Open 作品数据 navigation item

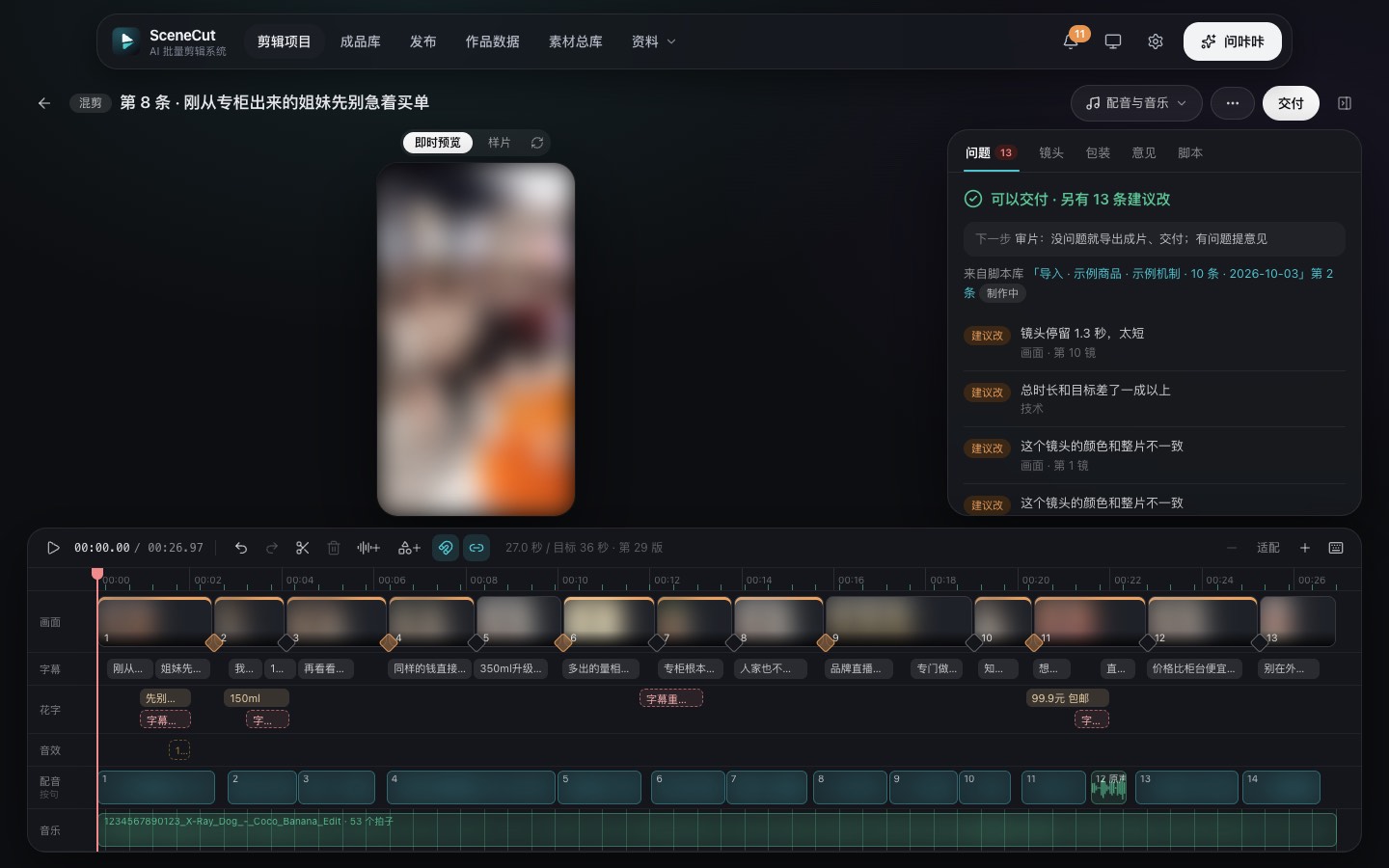493,41
